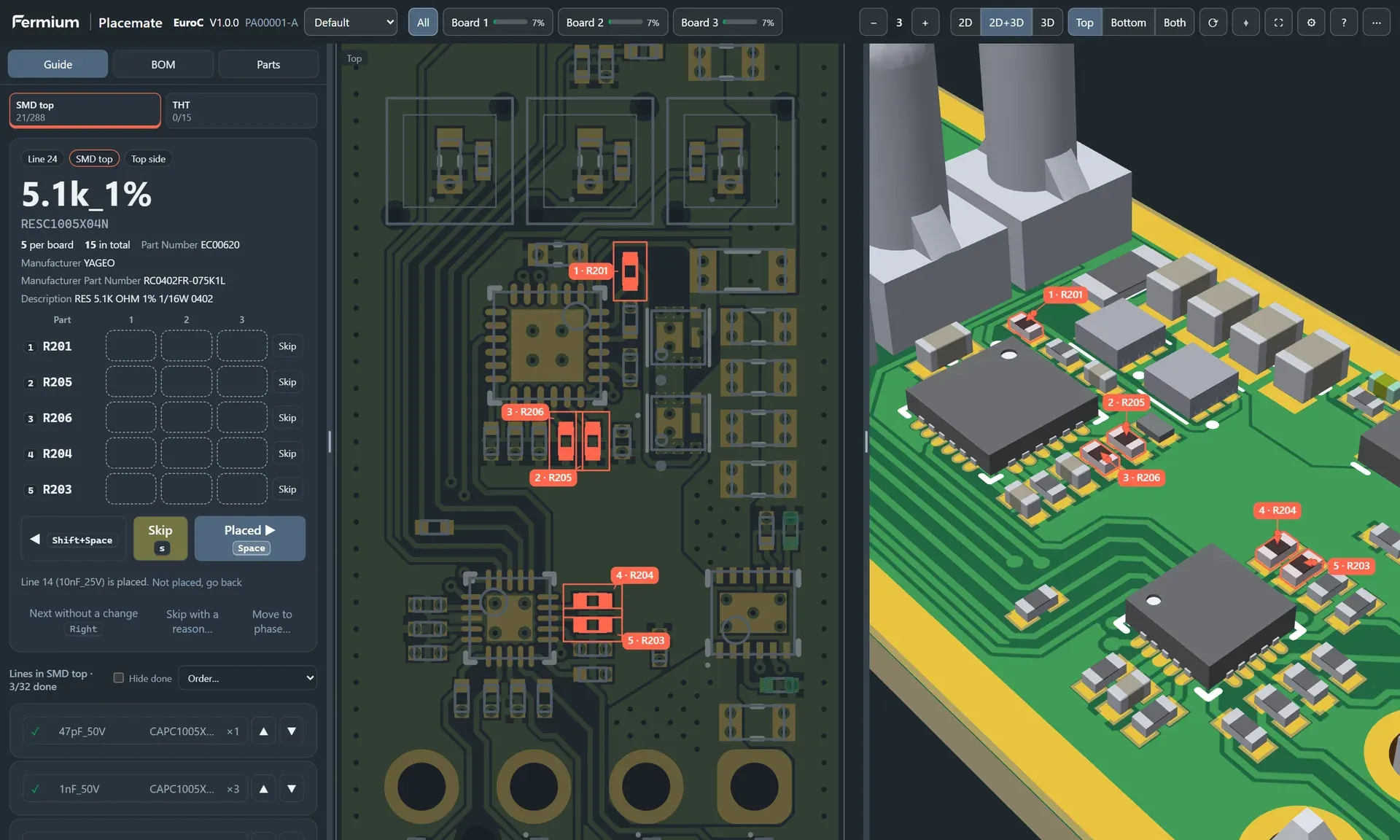Viewport: 1400px width, 840px height.
Task: Select the Guide tab
Action: 58,64
